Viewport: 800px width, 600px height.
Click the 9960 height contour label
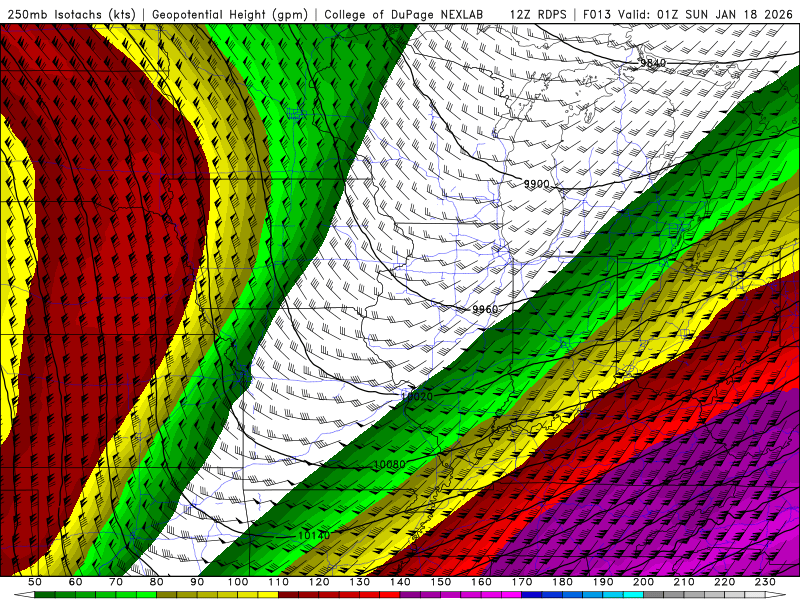485,310
